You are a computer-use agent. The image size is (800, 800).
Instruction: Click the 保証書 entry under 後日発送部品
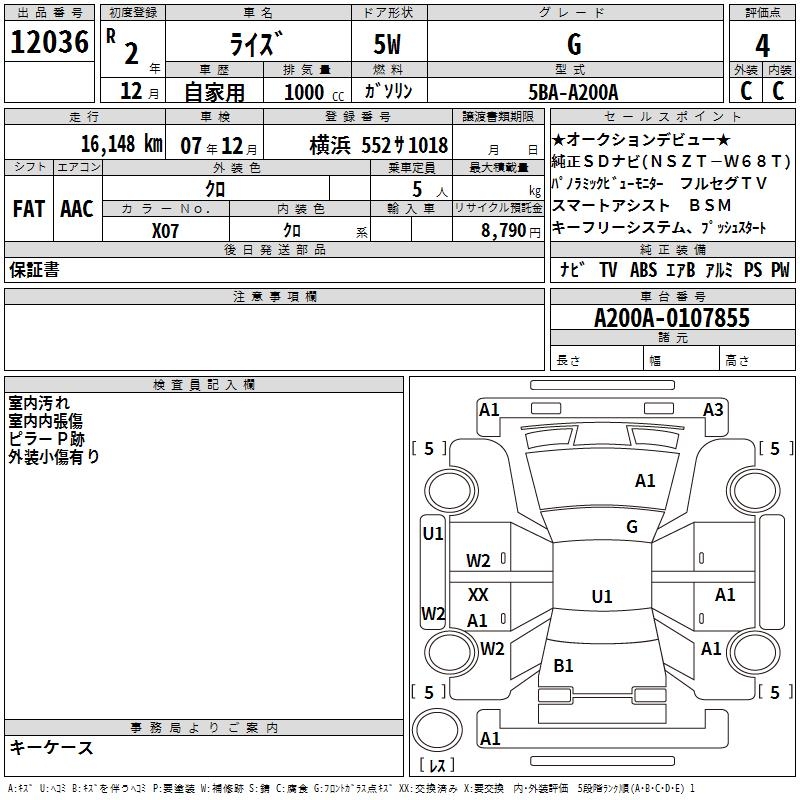[x=34, y=270]
